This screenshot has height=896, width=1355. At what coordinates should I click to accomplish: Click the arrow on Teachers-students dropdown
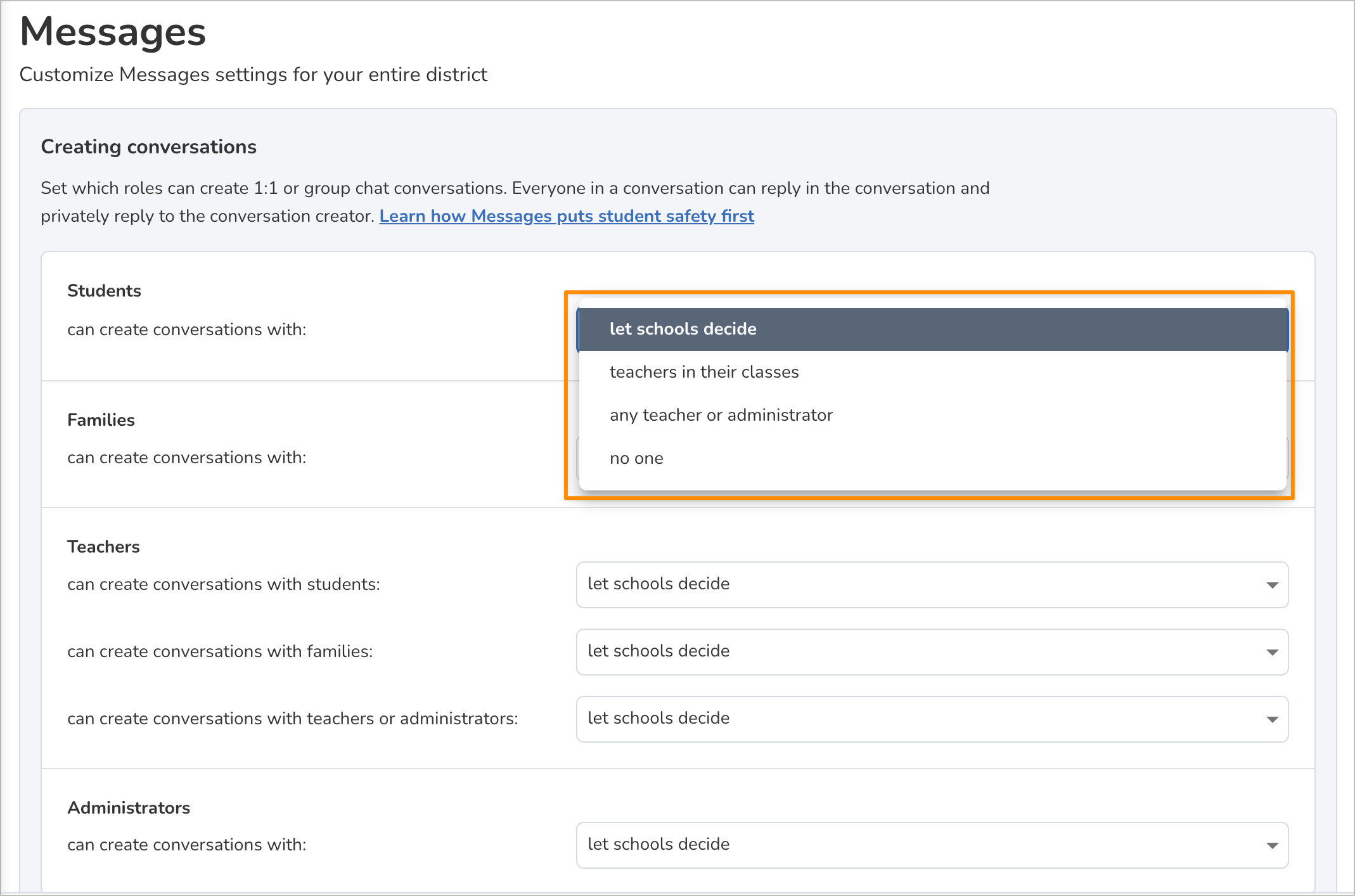coord(1271,585)
